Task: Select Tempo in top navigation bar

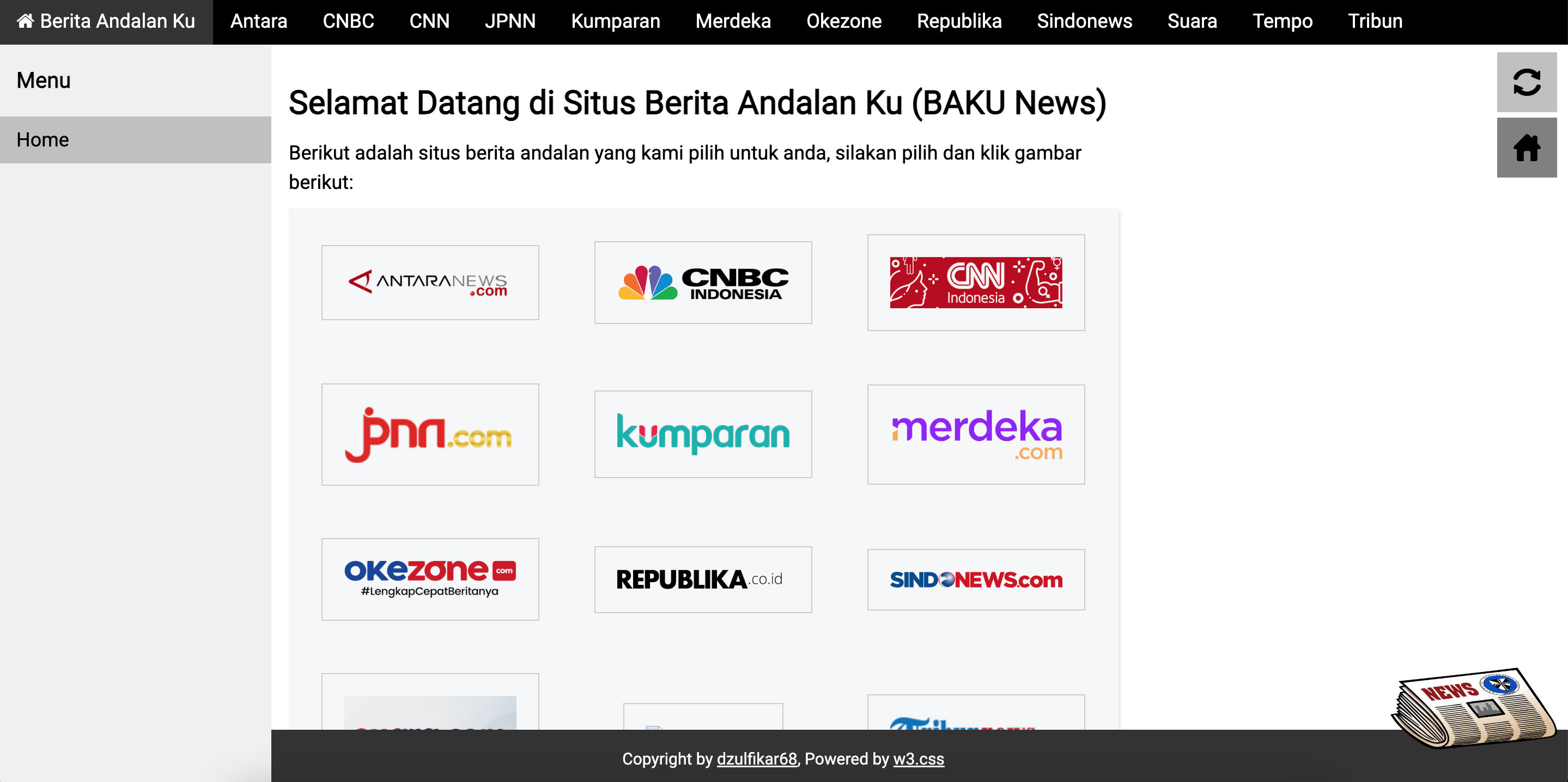Action: point(1282,21)
